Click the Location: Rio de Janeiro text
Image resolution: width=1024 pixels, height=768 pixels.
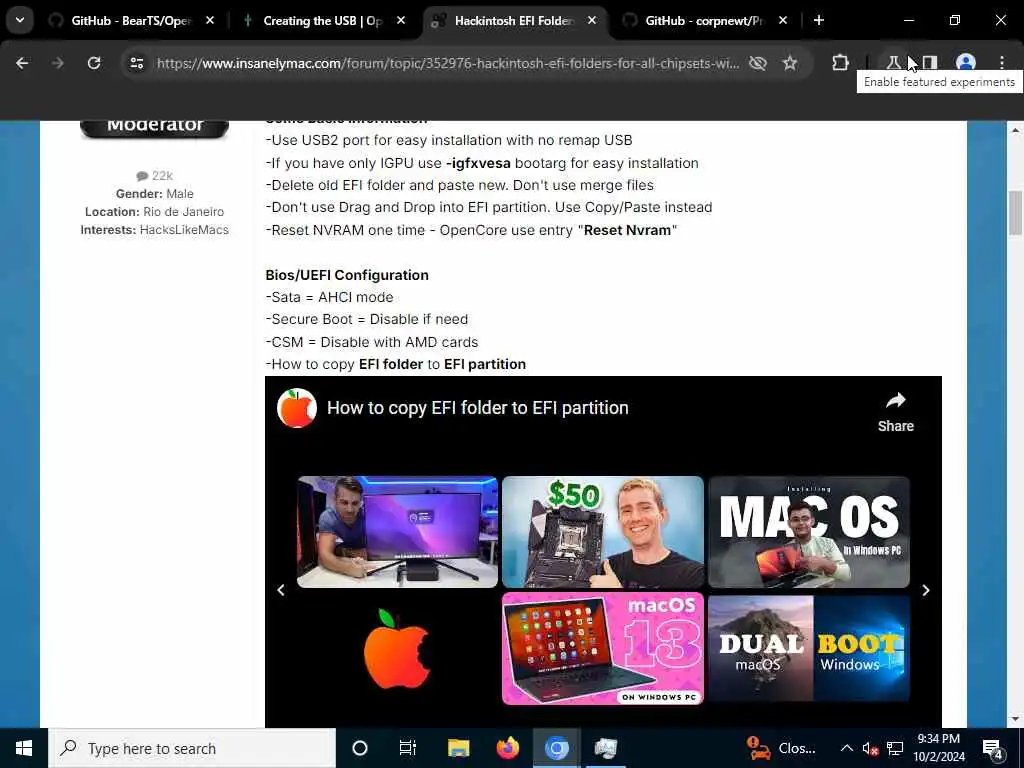155,212
